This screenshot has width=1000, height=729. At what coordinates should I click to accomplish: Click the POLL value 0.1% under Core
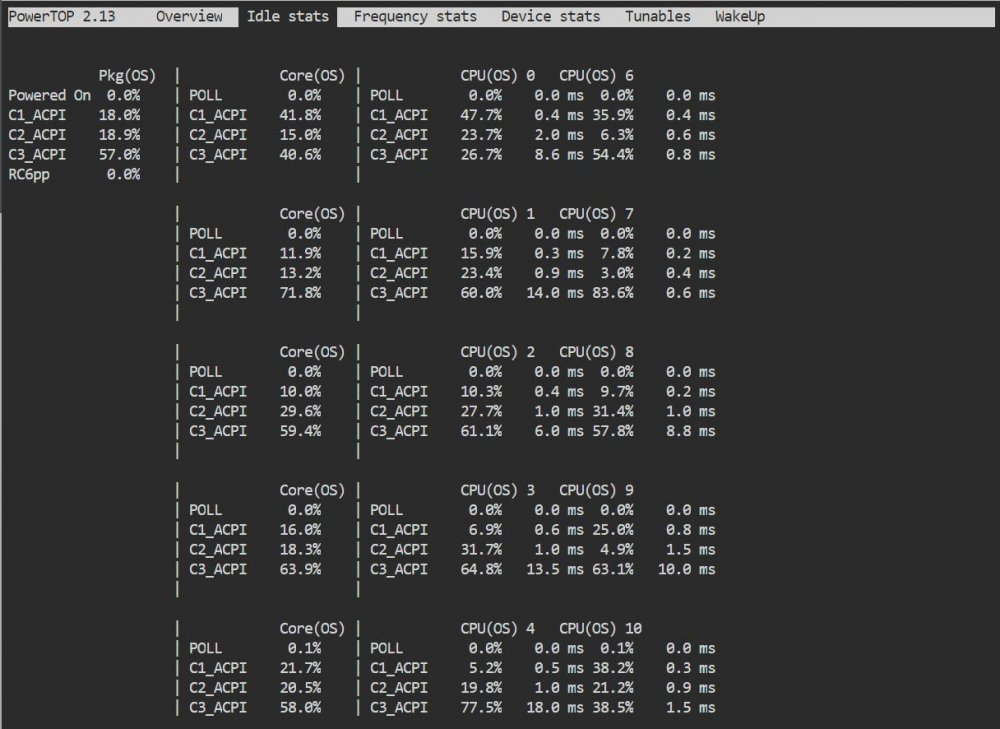tap(304, 649)
